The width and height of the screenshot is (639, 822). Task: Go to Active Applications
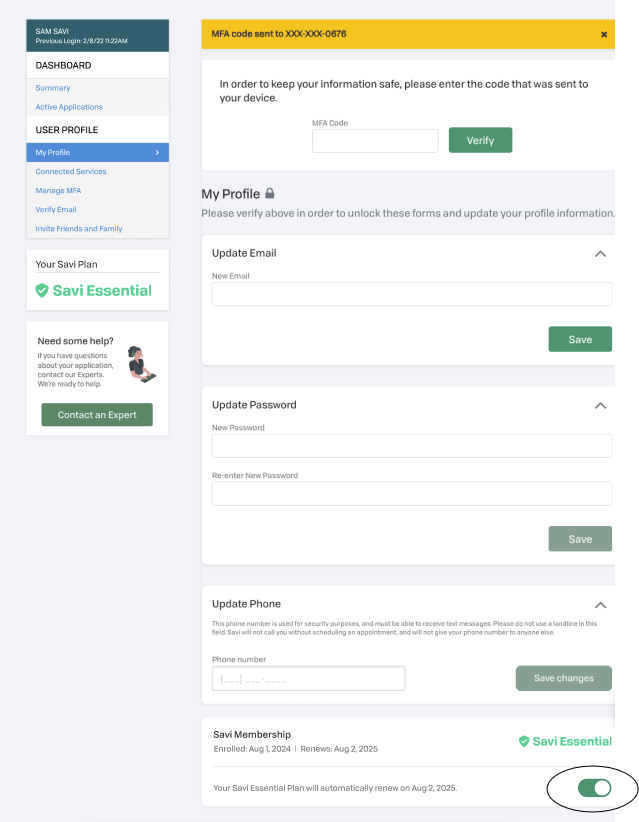click(69, 107)
